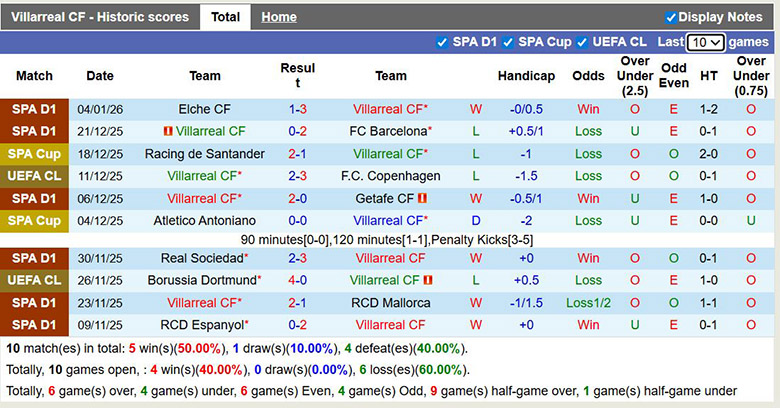The height and width of the screenshot is (408, 780).
Task: Click red card icon beside Getafe CF
Action: (x=423, y=198)
